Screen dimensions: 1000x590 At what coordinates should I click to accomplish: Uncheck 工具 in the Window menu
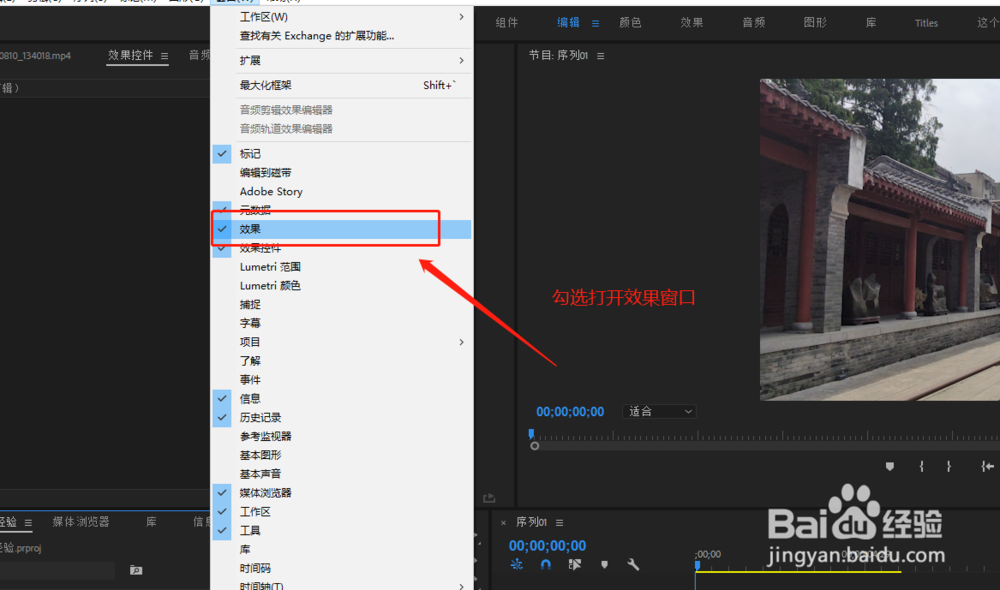(341, 531)
